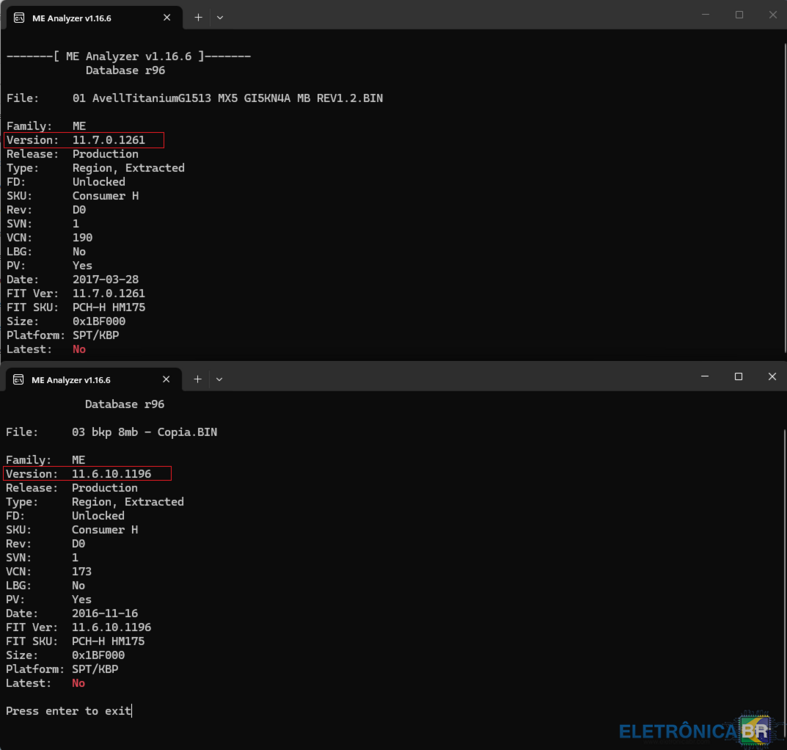Click Release Production in the top window
This screenshot has width=787, height=750.
point(105,154)
